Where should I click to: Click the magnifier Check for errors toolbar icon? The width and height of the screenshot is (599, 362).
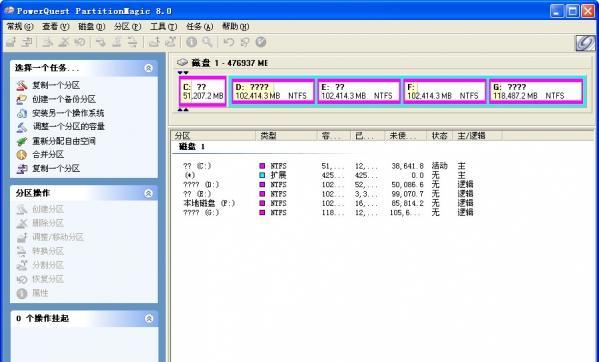tap(207, 42)
